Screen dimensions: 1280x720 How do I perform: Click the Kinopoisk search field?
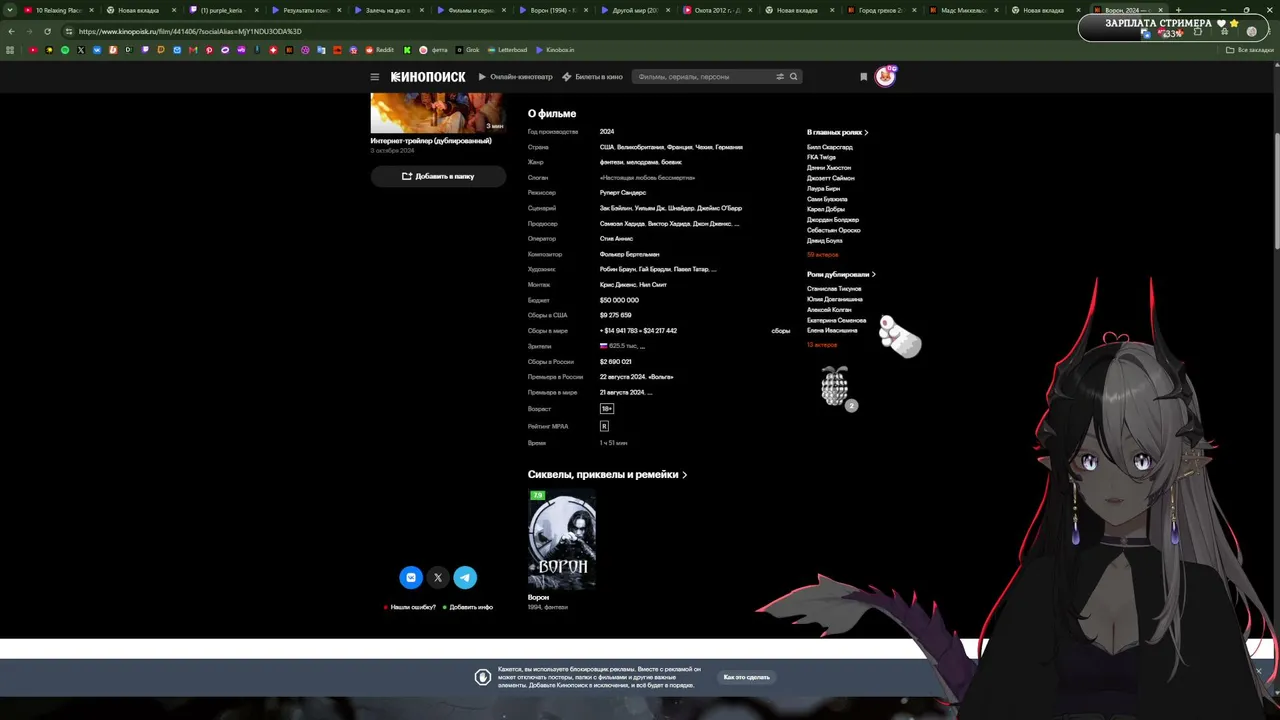tap(705, 77)
